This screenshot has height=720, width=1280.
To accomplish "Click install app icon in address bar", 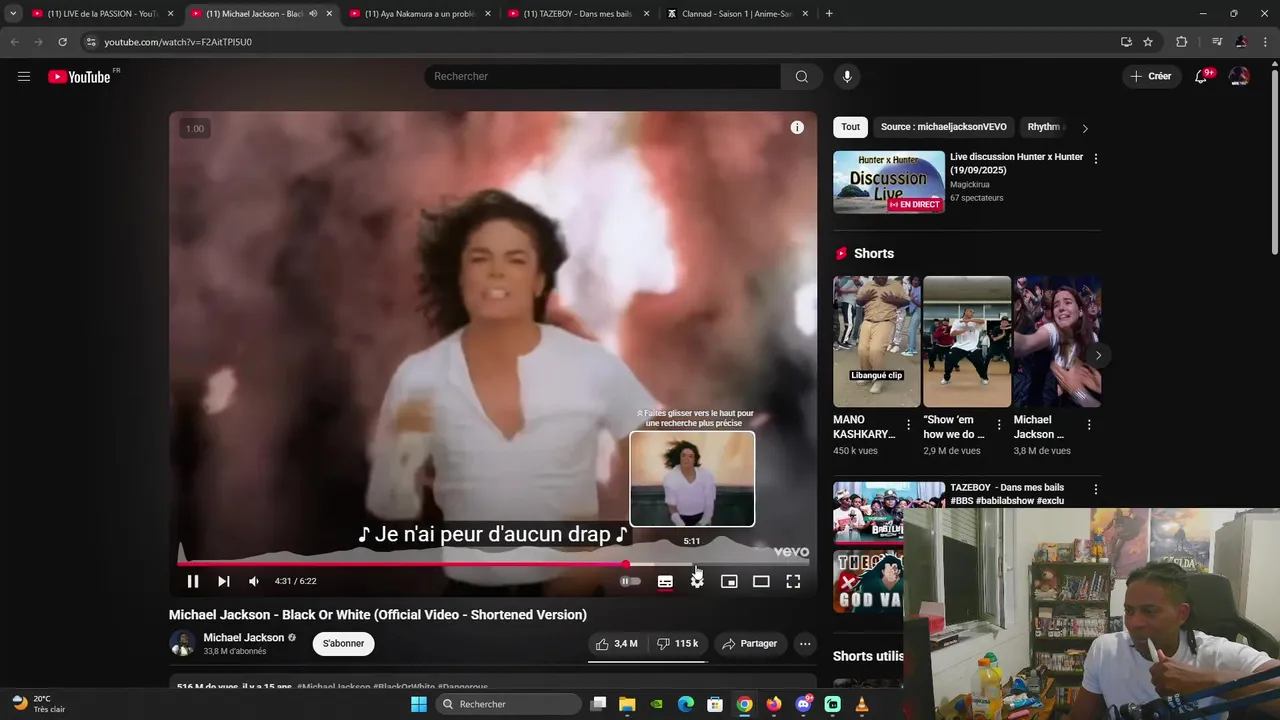I will click(x=1126, y=42).
